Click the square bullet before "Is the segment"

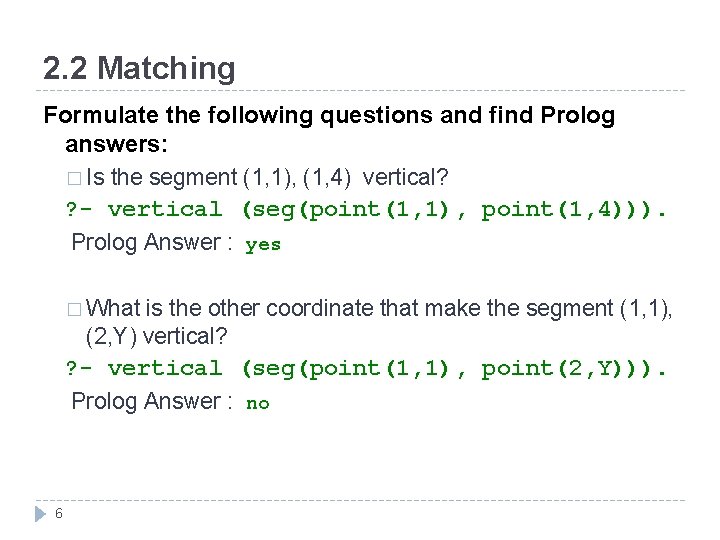coord(77,179)
